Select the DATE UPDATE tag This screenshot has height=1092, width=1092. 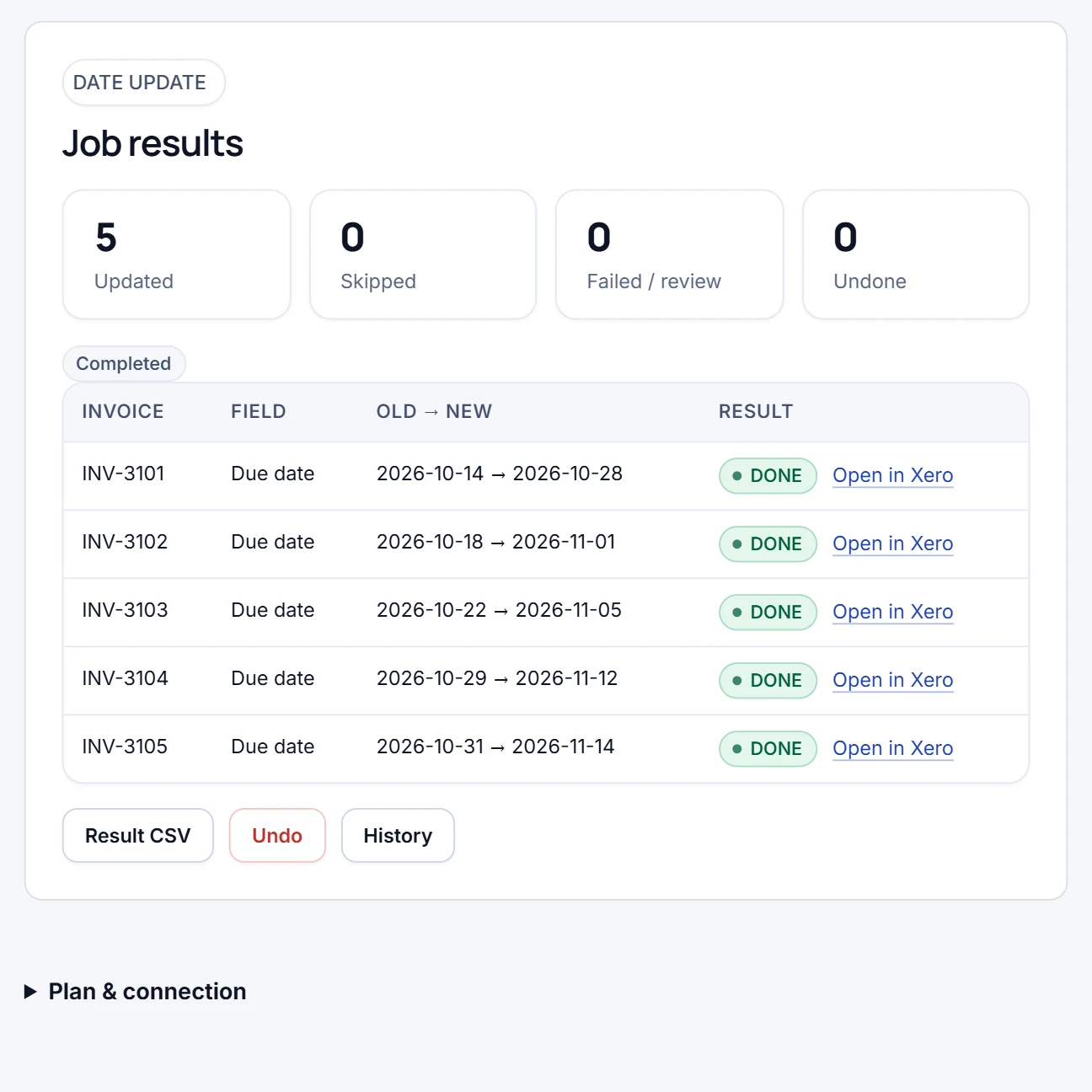(x=143, y=83)
